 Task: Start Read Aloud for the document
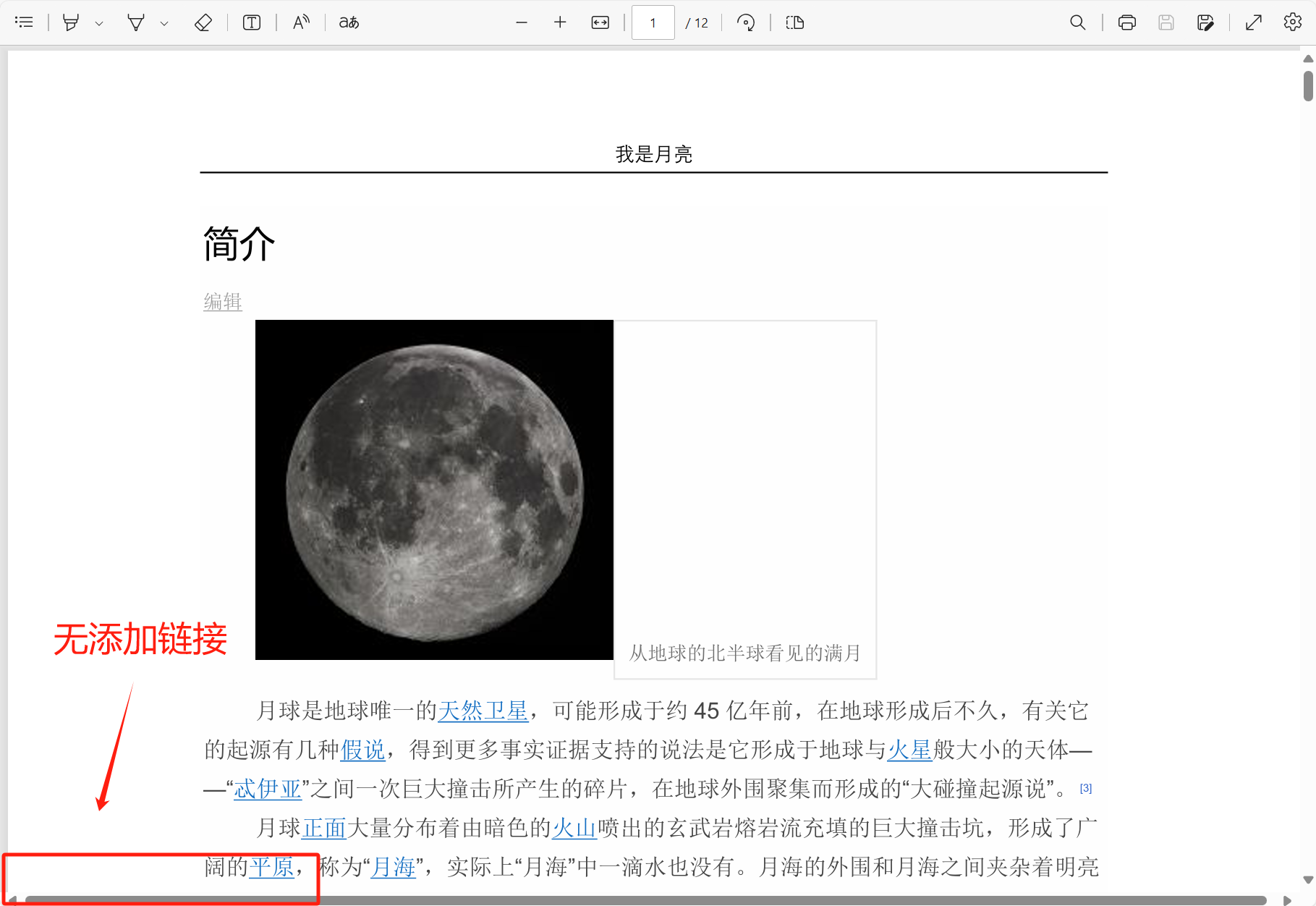coord(301,22)
